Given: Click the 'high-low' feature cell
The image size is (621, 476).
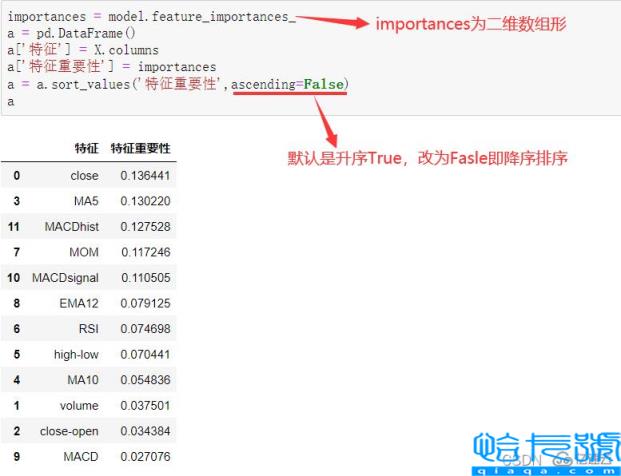Looking at the screenshot, I should coord(76,354).
